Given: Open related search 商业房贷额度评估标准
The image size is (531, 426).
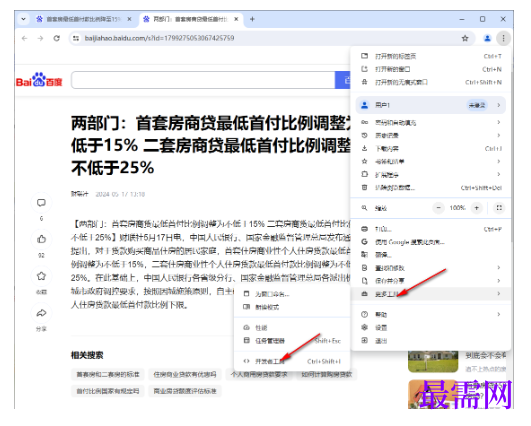Looking at the screenshot, I should pyautogui.click(x=185, y=391).
